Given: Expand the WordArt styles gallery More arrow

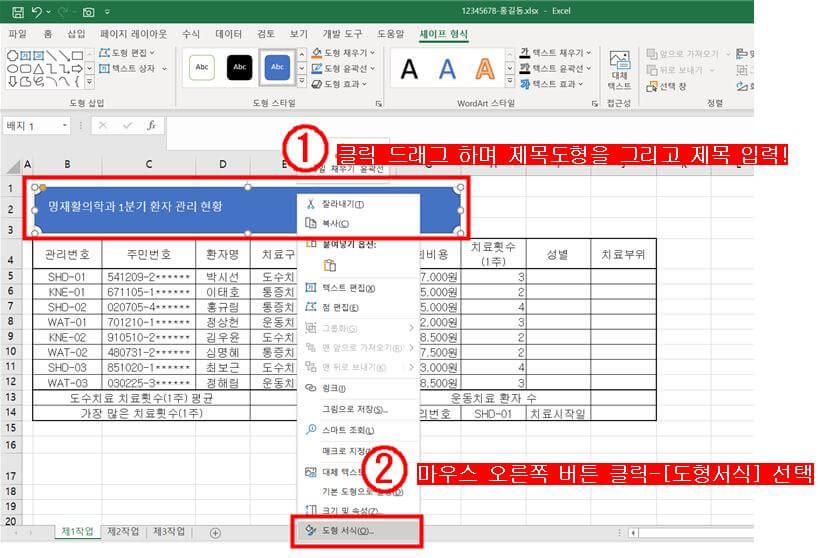Looking at the screenshot, I should tap(509, 81).
